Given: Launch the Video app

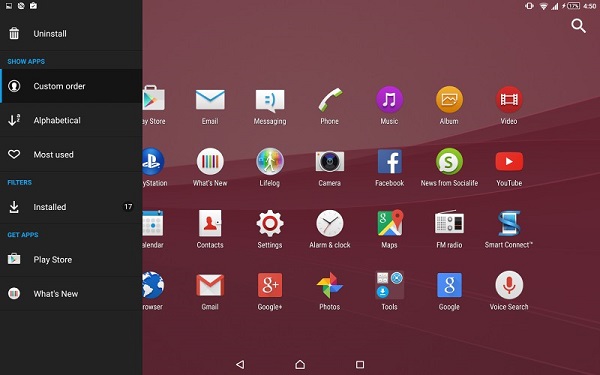Looking at the screenshot, I should click(x=509, y=106).
